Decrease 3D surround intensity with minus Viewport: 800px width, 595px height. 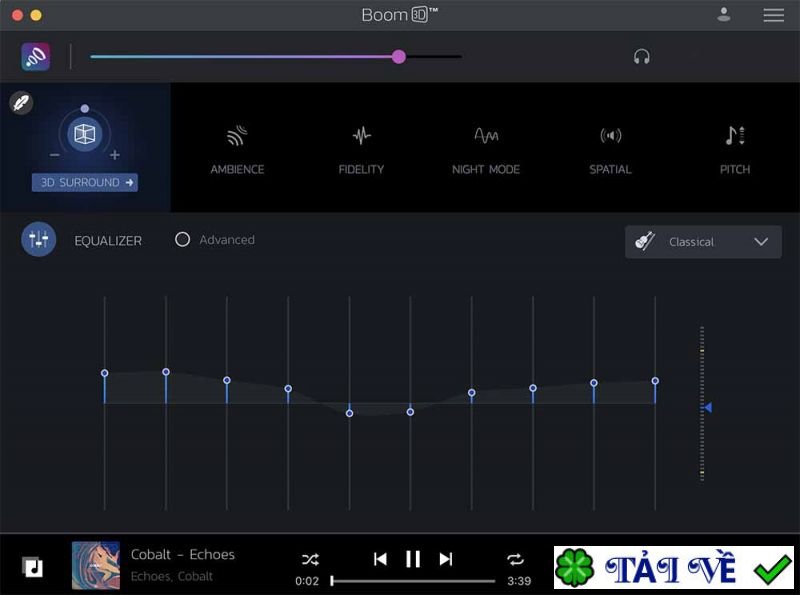[55, 155]
